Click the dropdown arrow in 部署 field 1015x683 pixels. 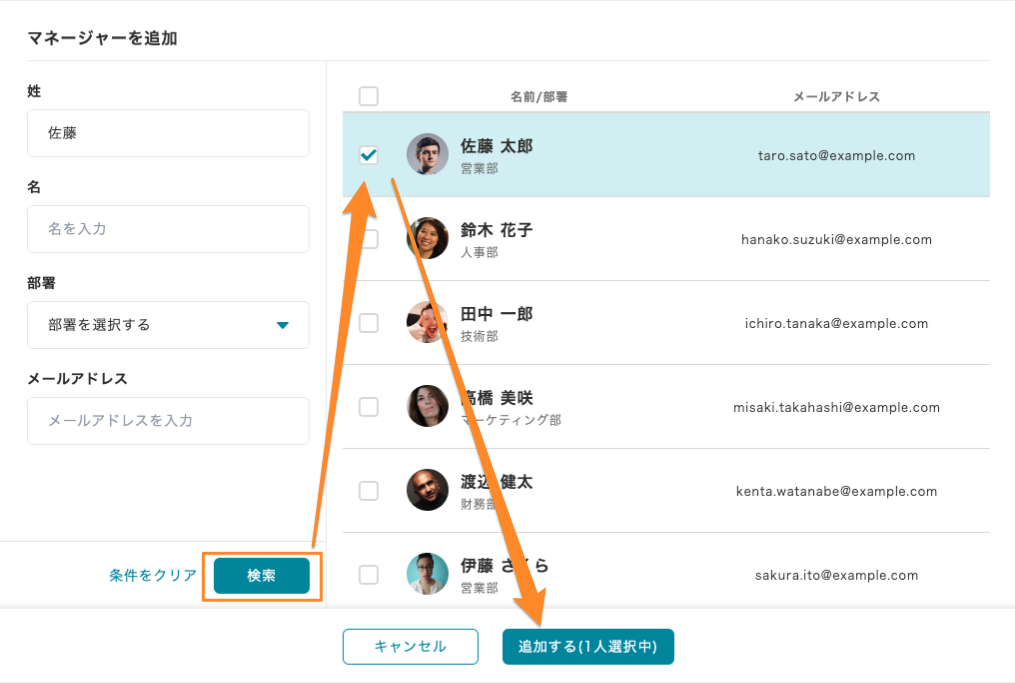[282, 325]
